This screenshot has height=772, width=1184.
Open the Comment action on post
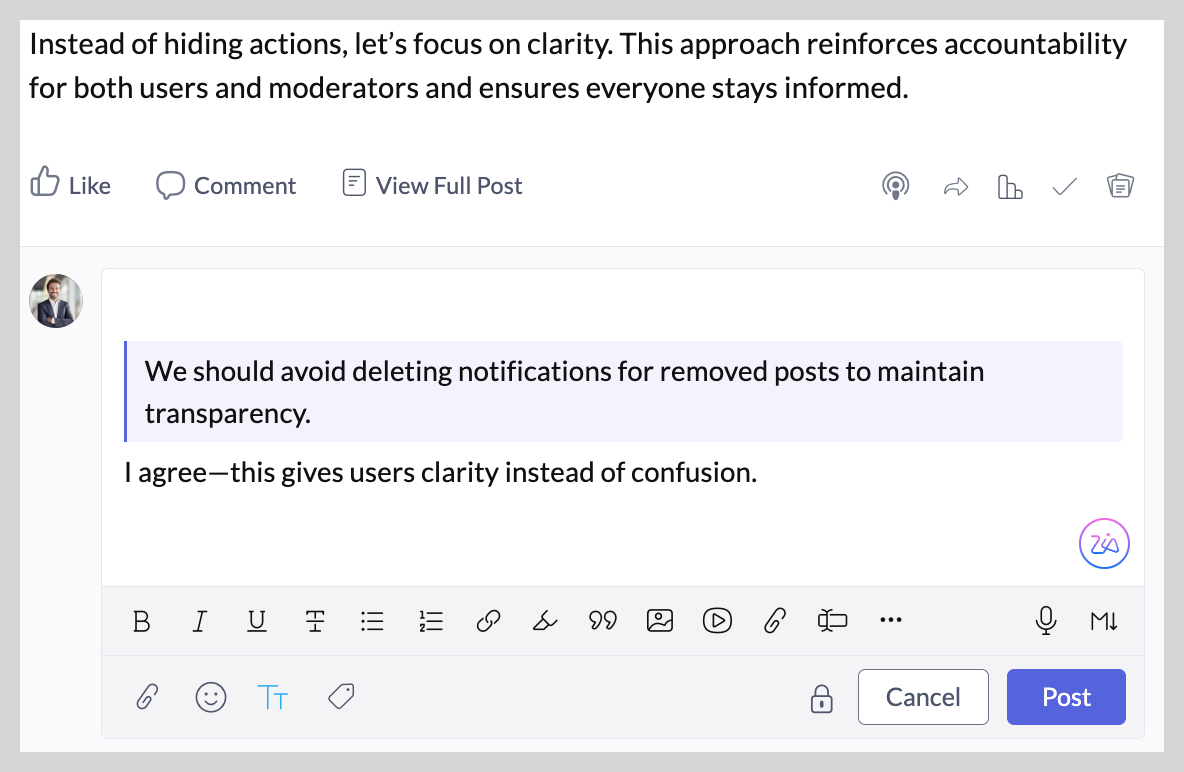(226, 185)
